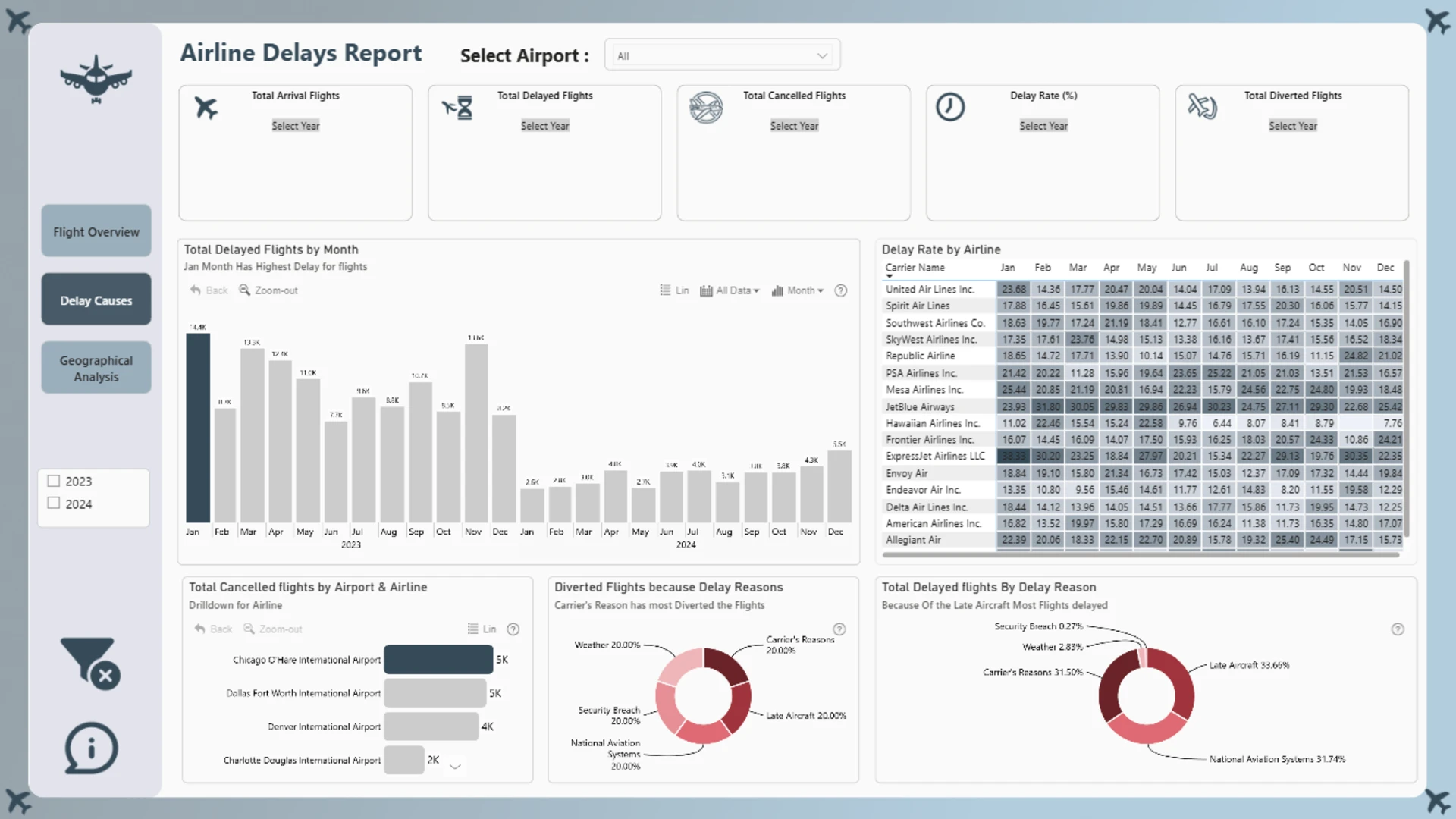1456x819 pixels.
Task: Click the Jul column header in the airline table
Action: click(1212, 268)
